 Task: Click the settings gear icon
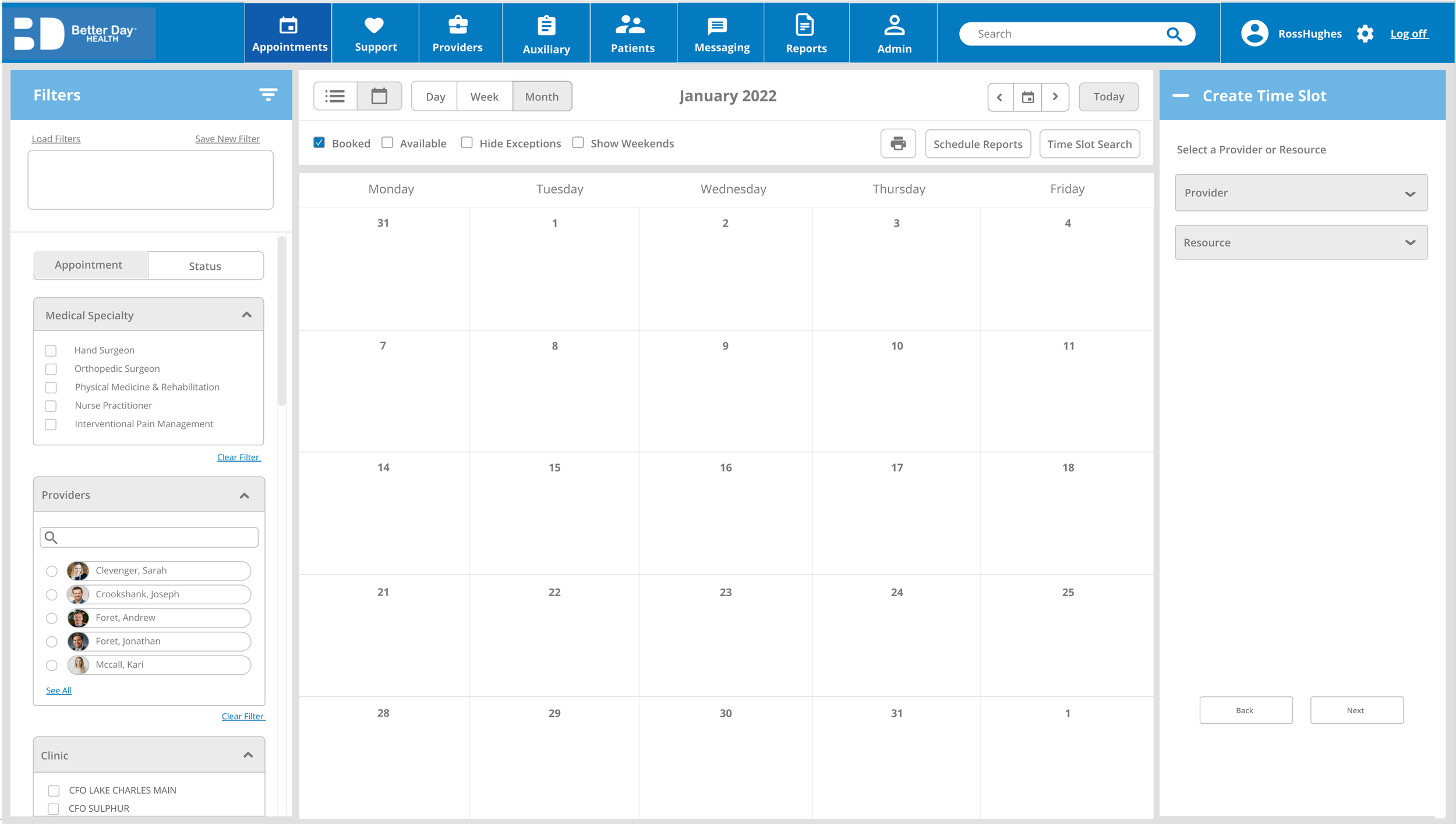(1365, 34)
